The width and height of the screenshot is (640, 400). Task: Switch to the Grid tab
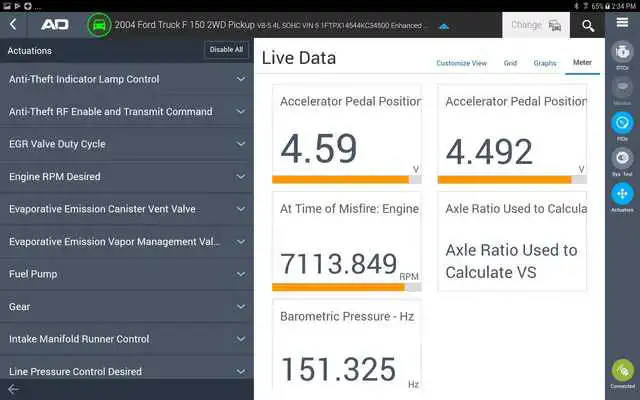point(510,63)
